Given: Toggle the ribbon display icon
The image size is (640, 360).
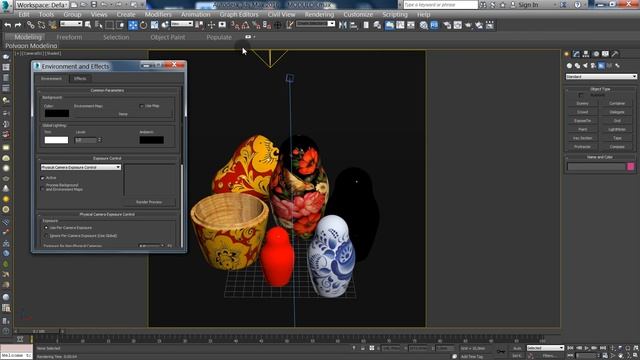Looking at the screenshot, I should (x=390, y=25).
